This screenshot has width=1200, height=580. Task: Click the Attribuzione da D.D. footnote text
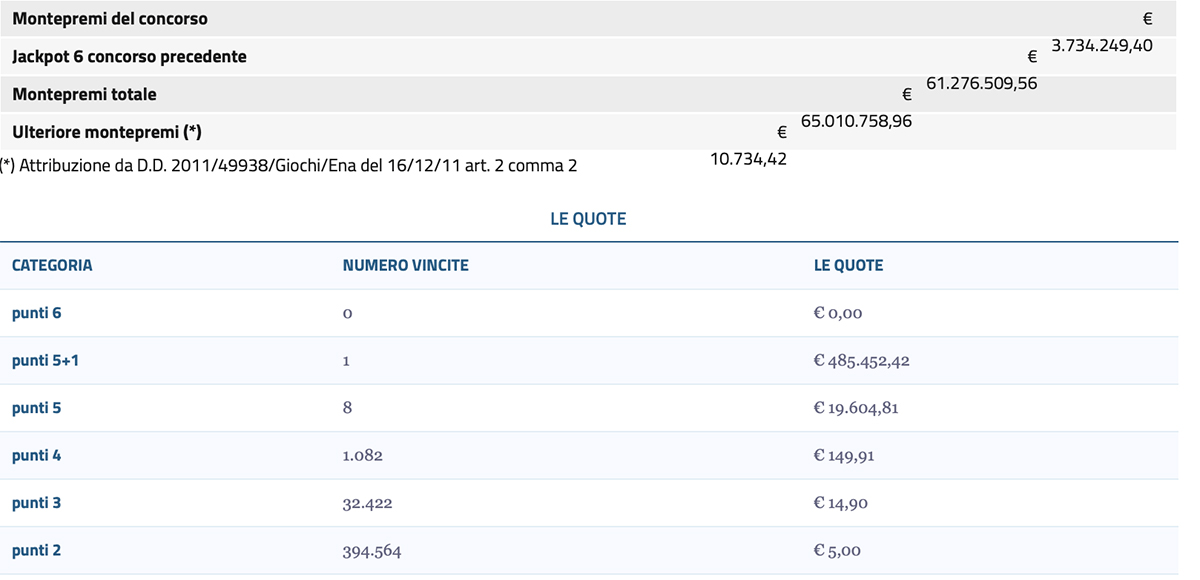(289, 166)
